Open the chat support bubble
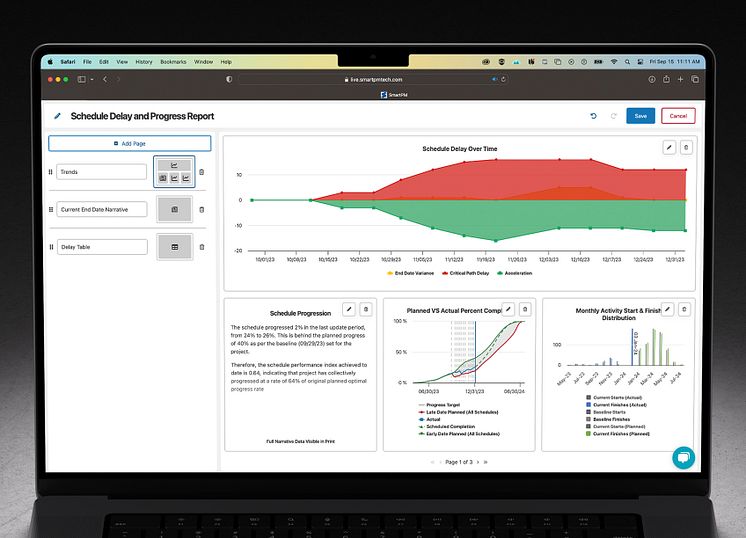 (x=684, y=458)
